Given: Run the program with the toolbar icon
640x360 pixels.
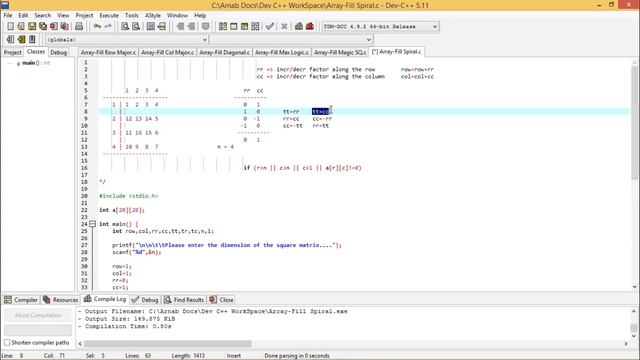Looking at the screenshot, I should [x=233, y=27].
